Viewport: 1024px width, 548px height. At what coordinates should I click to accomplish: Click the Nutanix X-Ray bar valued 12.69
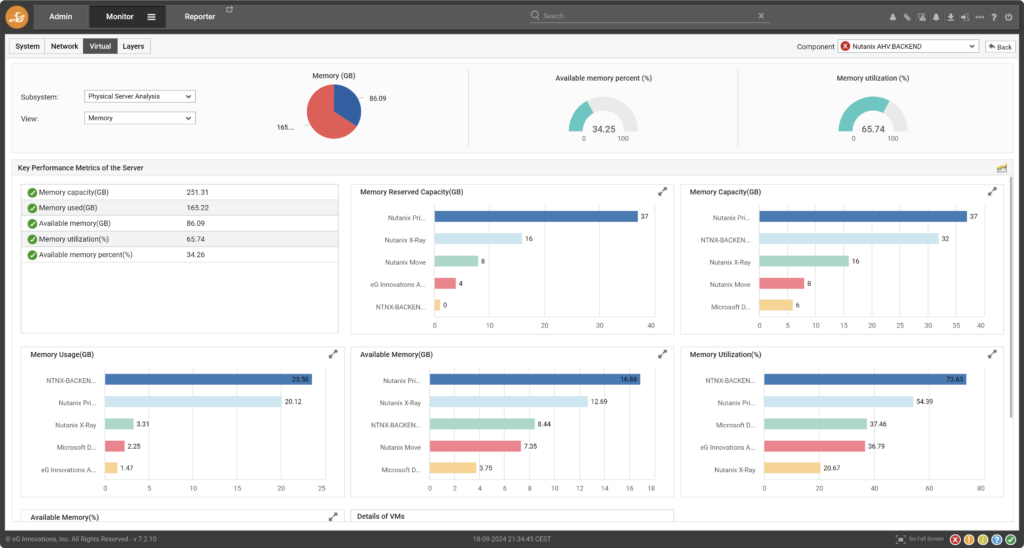pyautogui.click(x=509, y=402)
